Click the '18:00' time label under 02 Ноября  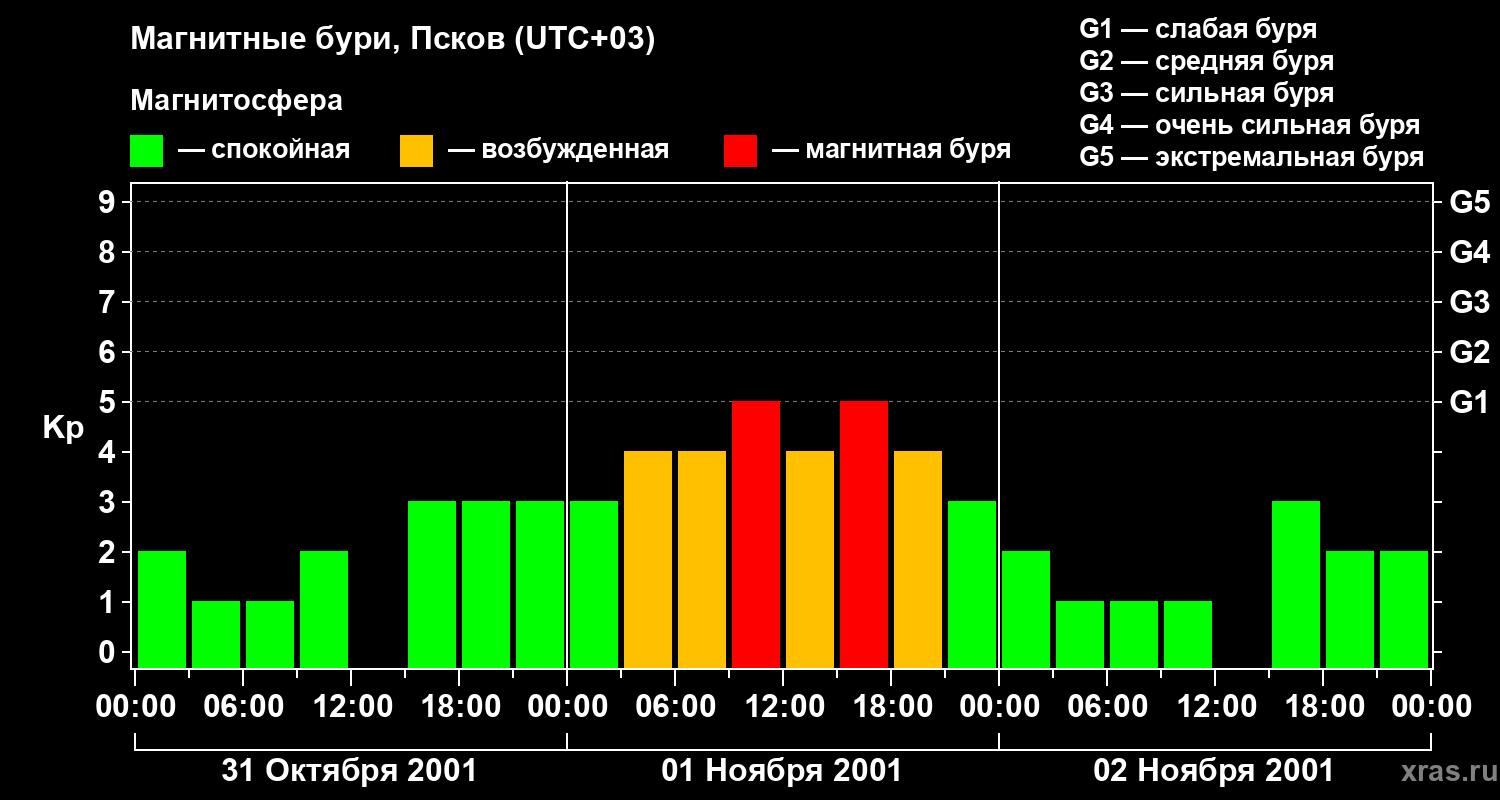click(x=1323, y=707)
